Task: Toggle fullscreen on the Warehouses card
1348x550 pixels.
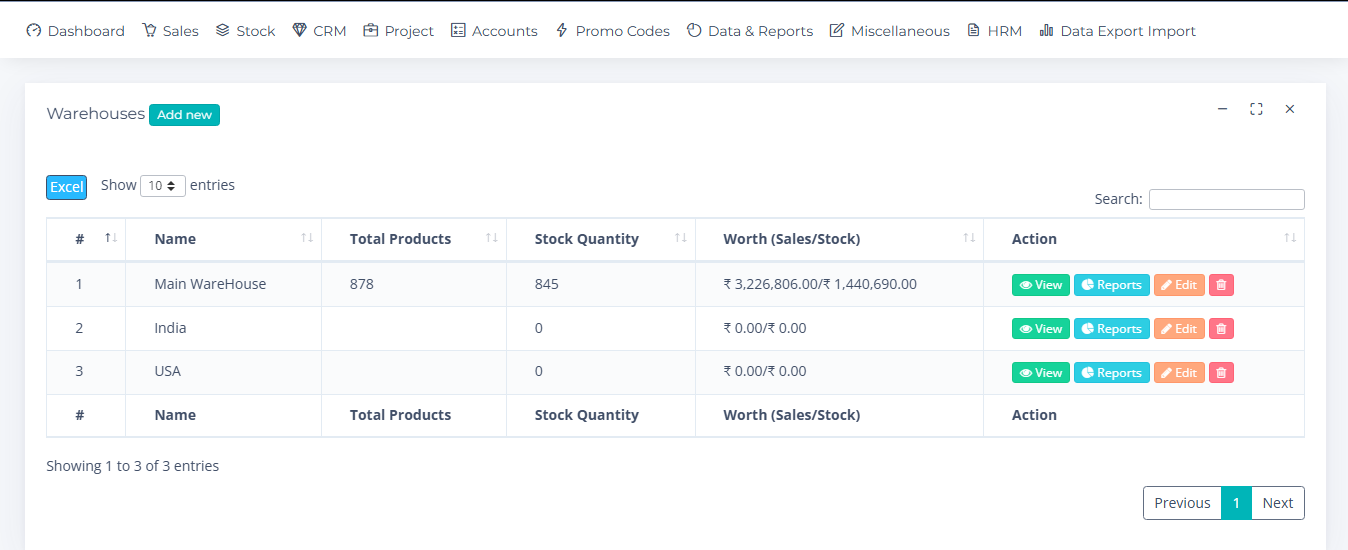Action: [x=1256, y=109]
